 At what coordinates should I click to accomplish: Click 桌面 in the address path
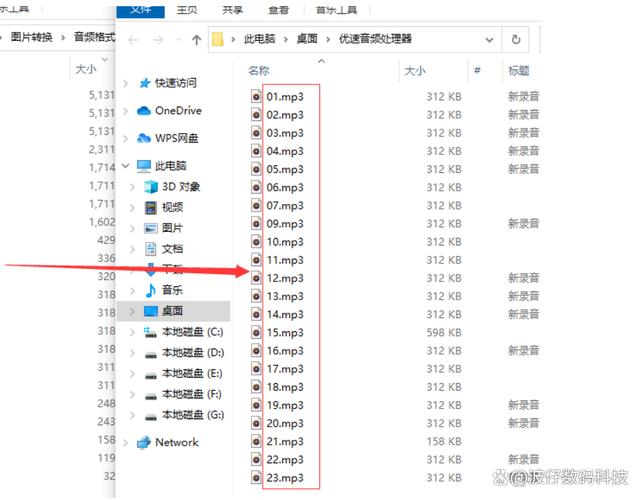click(307, 39)
